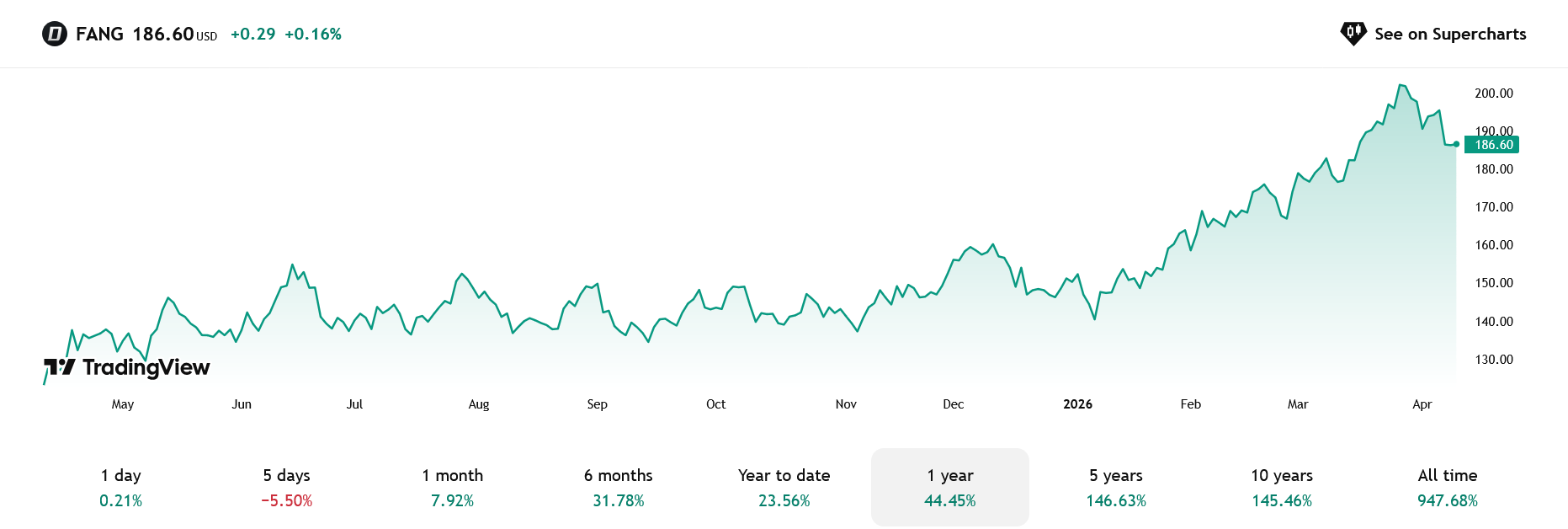Switch to the 5 days range
Viewport: 1568px width, 529px height.
tap(287, 488)
